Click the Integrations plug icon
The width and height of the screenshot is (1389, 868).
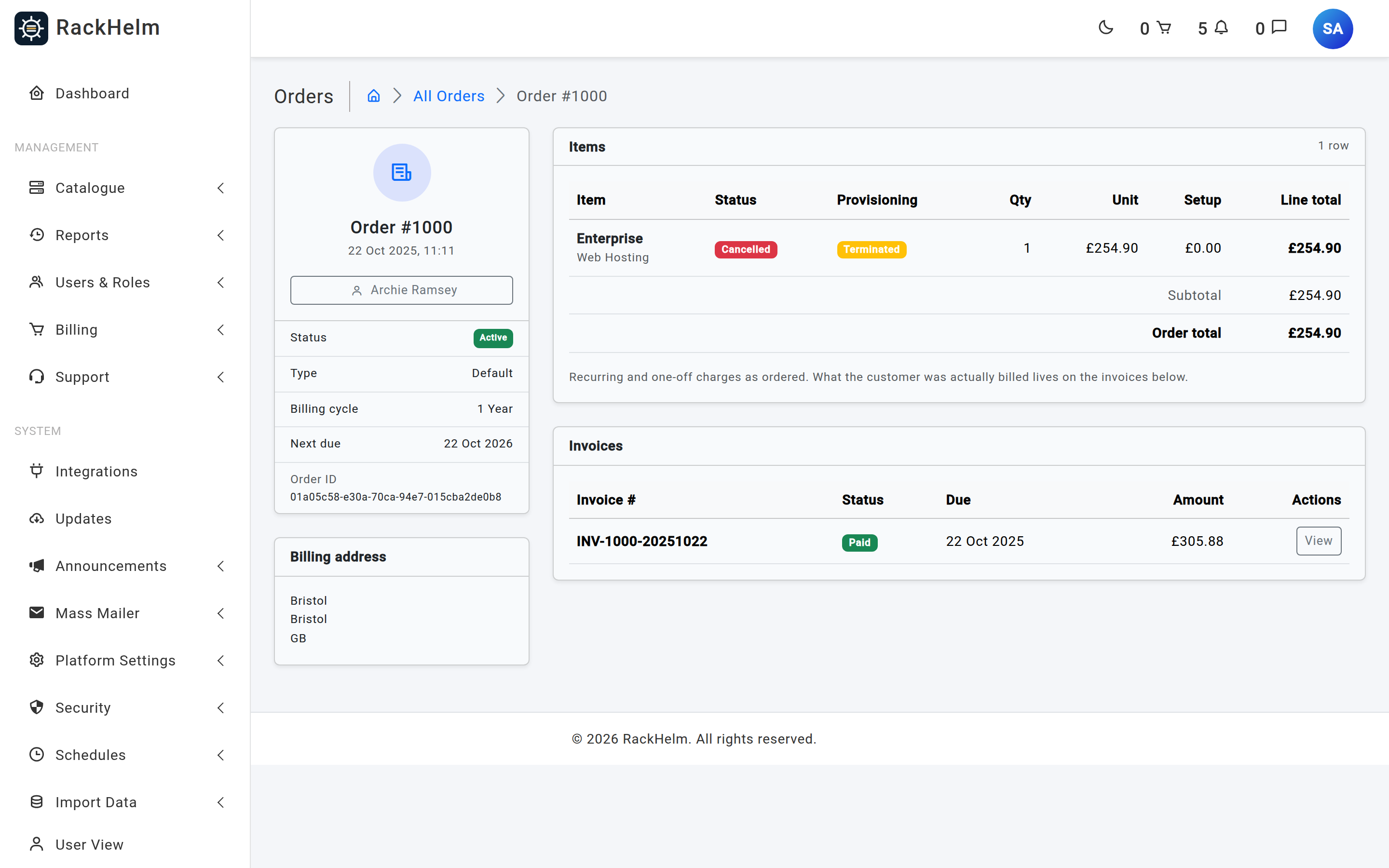click(x=37, y=471)
